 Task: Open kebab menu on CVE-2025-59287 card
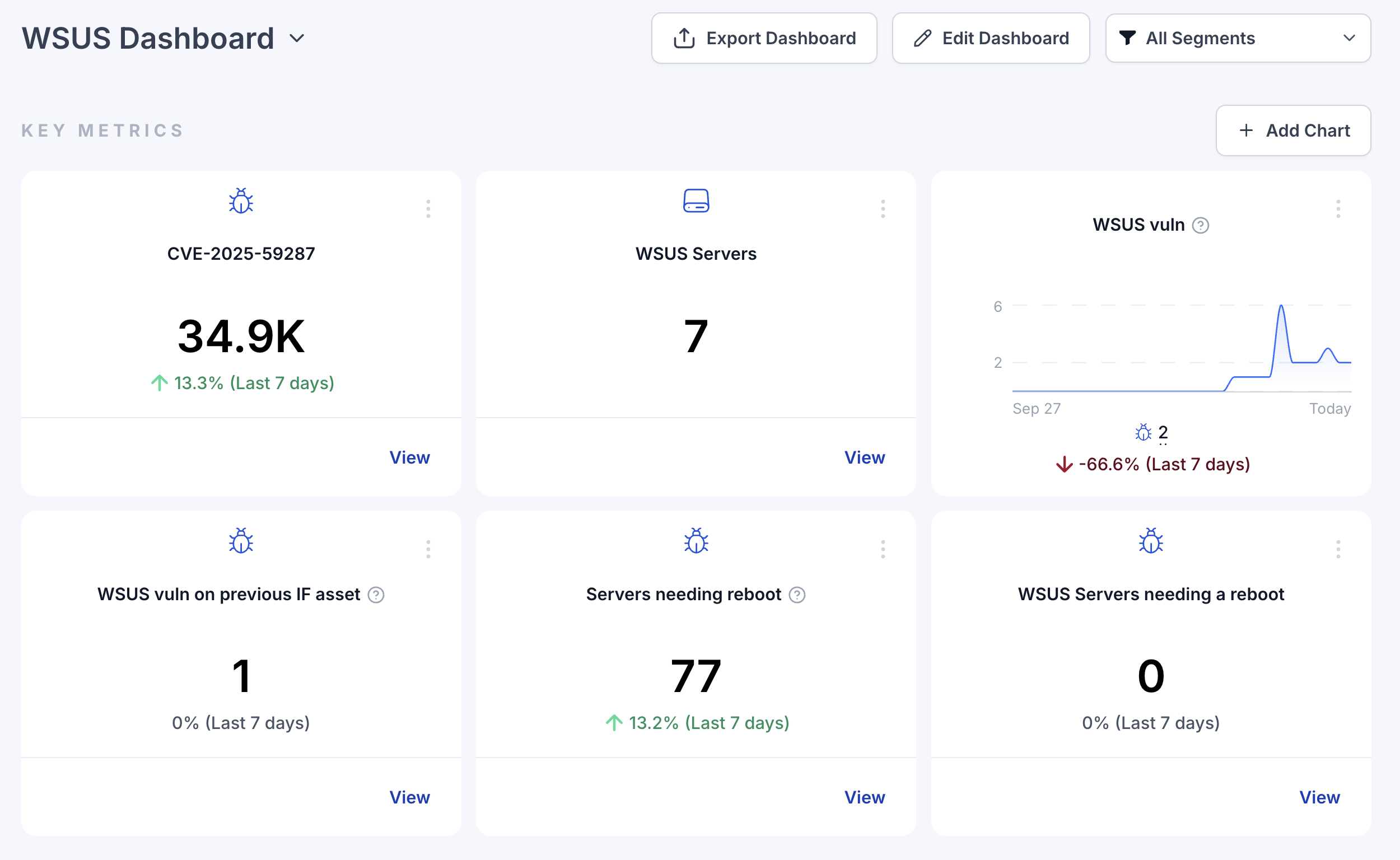click(428, 209)
